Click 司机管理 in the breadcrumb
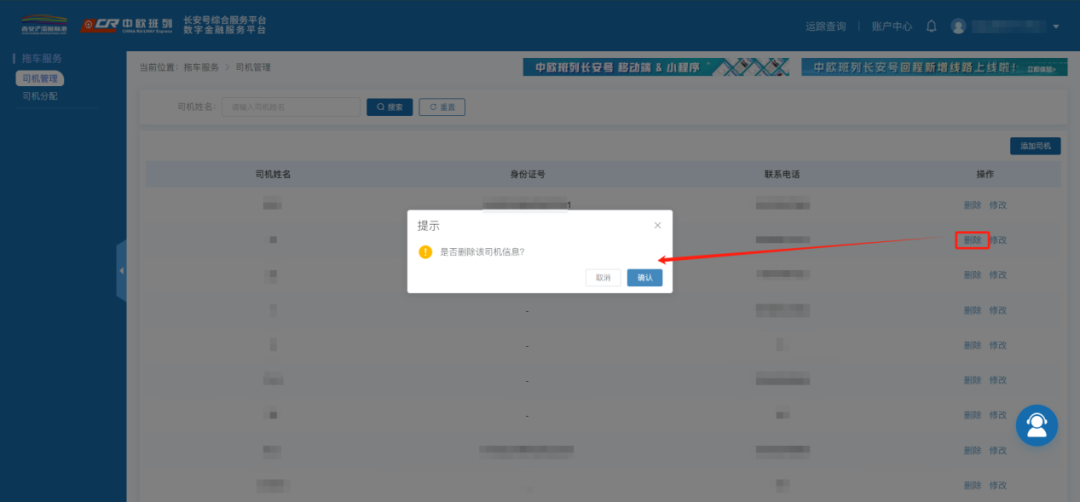 coord(253,67)
